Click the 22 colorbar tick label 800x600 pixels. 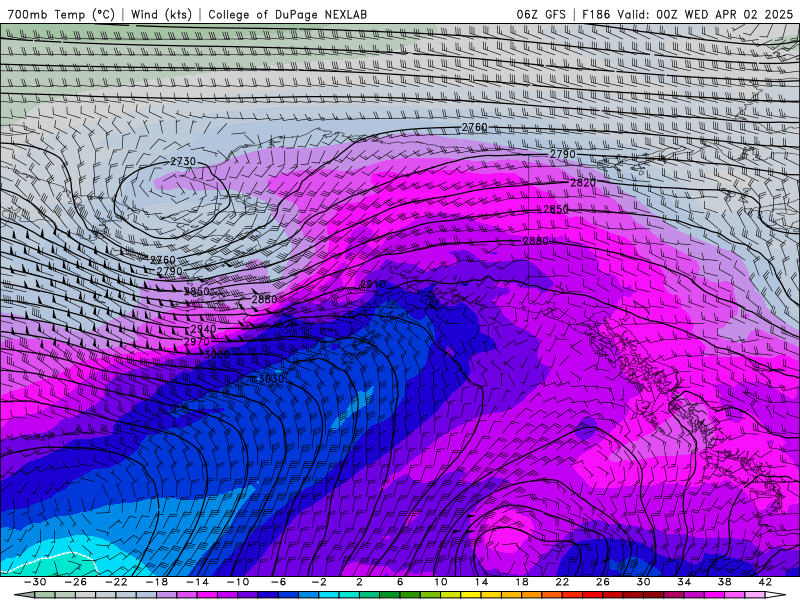562,582
